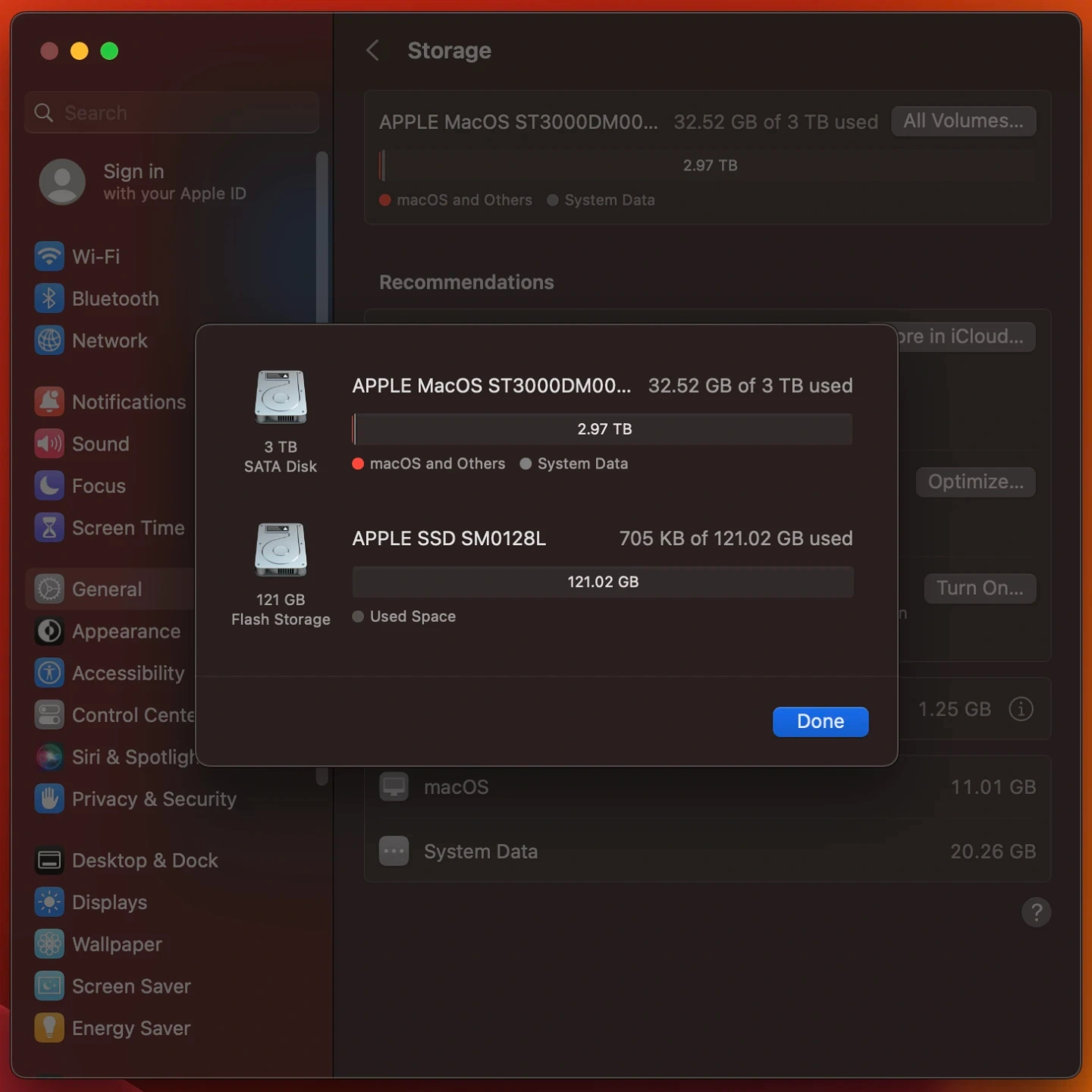1092x1092 pixels.
Task: Click the Energy Saver lightbulb icon
Action: 49,1028
